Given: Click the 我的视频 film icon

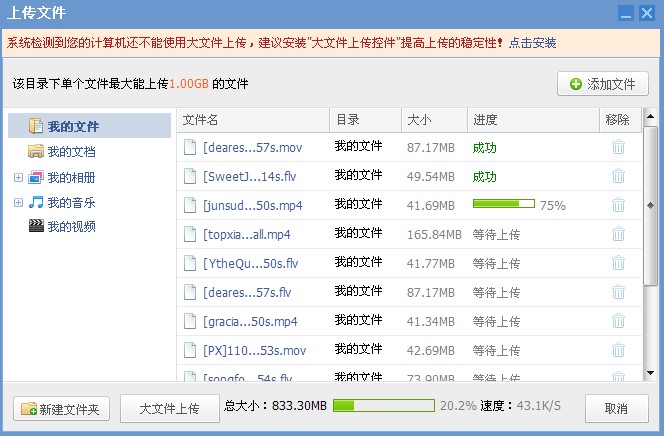Looking at the screenshot, I should 36,226.
